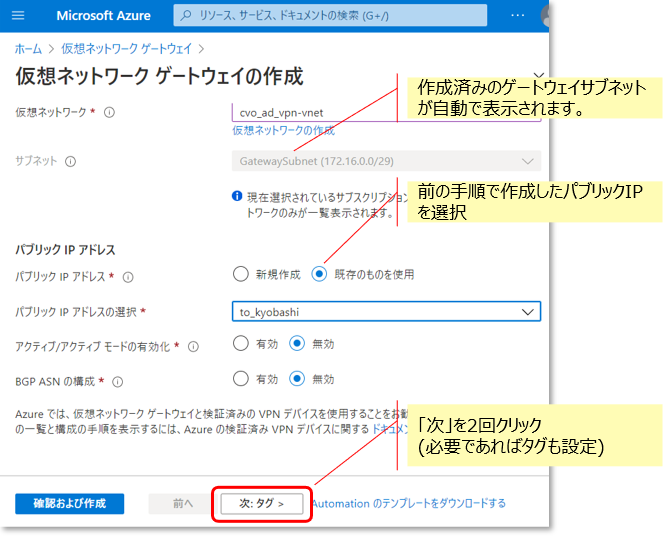Open the cvo_ad_vpn-vnet virtual network combo box

click(x=387, y=113)
